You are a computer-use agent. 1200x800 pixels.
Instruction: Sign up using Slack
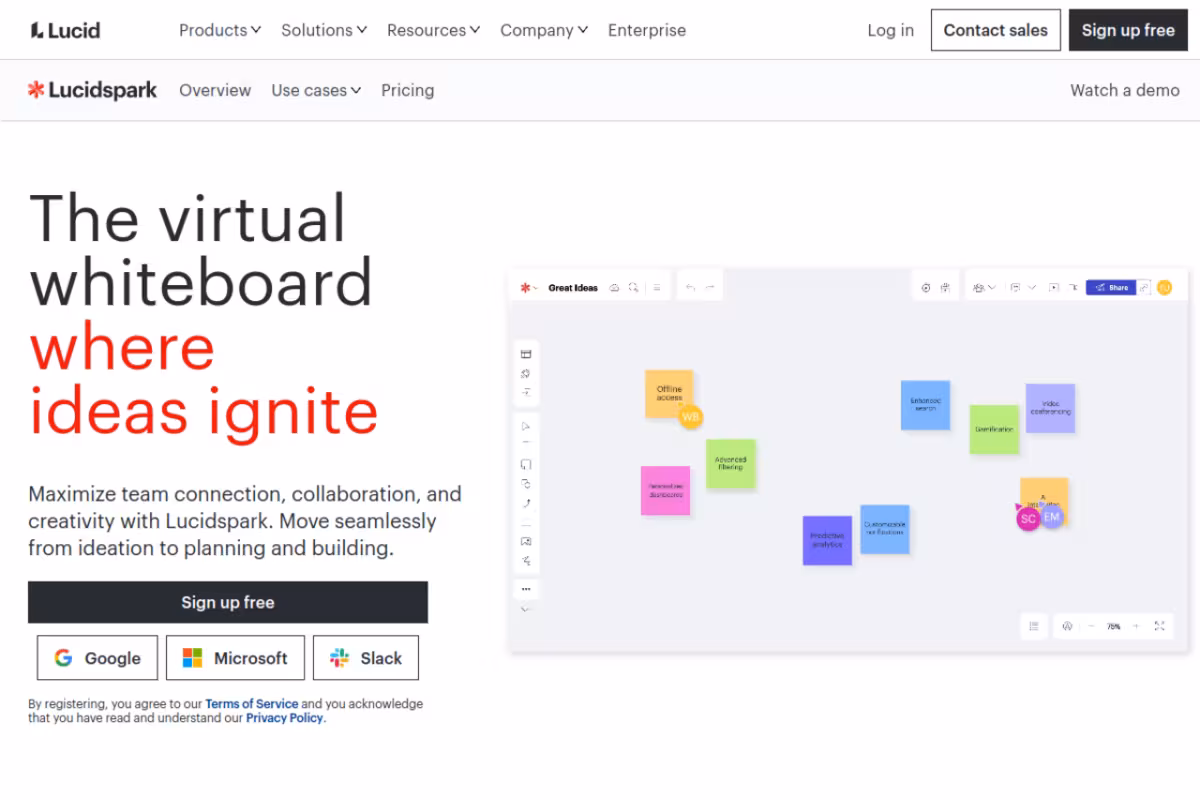366,658
